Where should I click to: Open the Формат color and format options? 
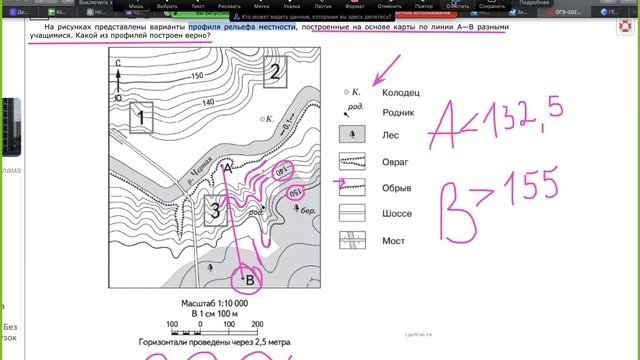tap(354, 5)
